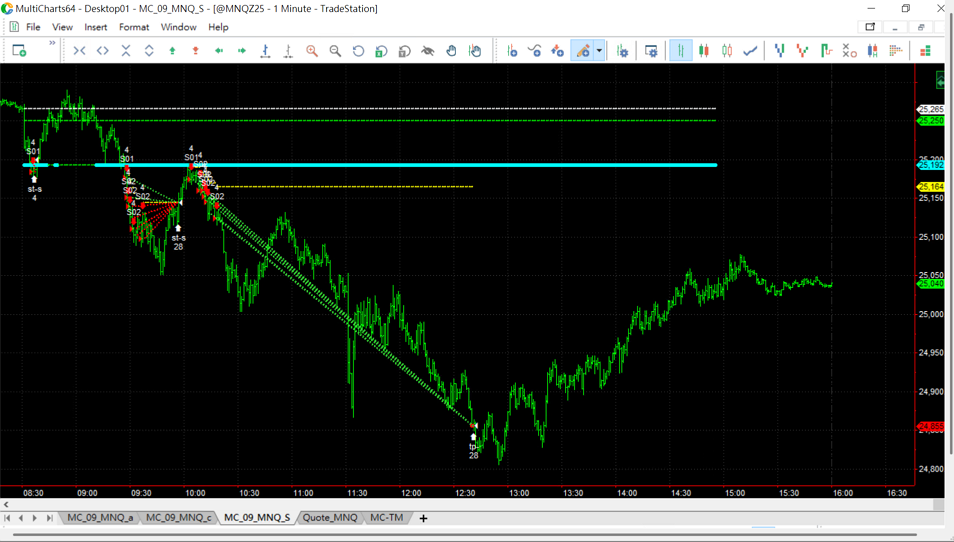Go to previous tab arrow
954x542 pixels.
click(21, 518)
